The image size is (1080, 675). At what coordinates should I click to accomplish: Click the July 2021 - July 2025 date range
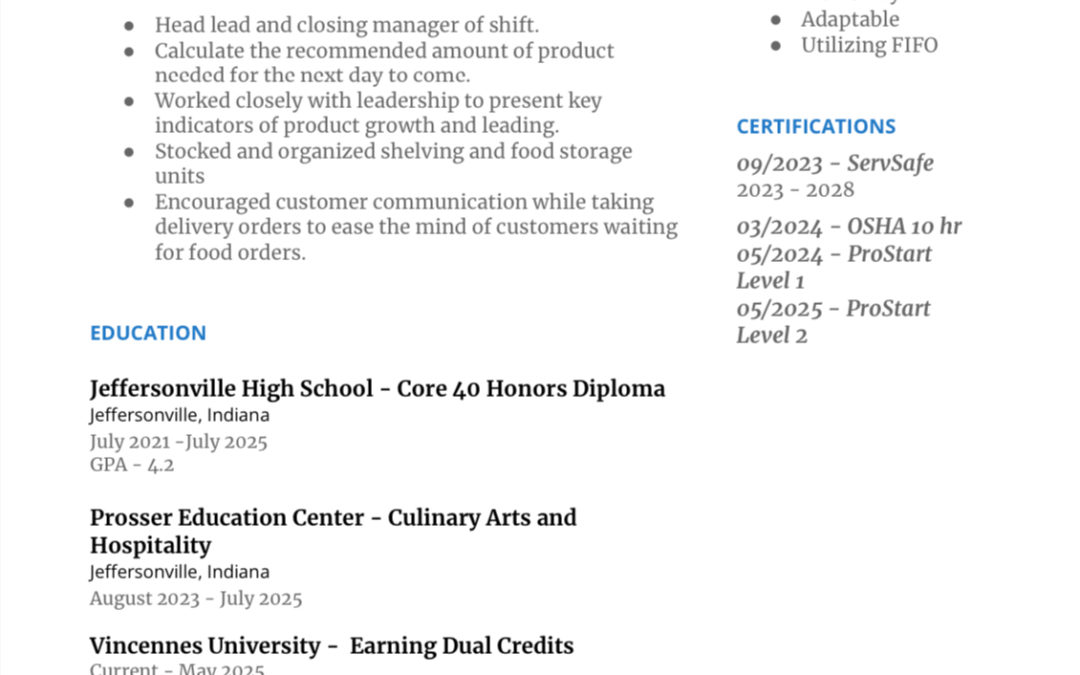179,441
